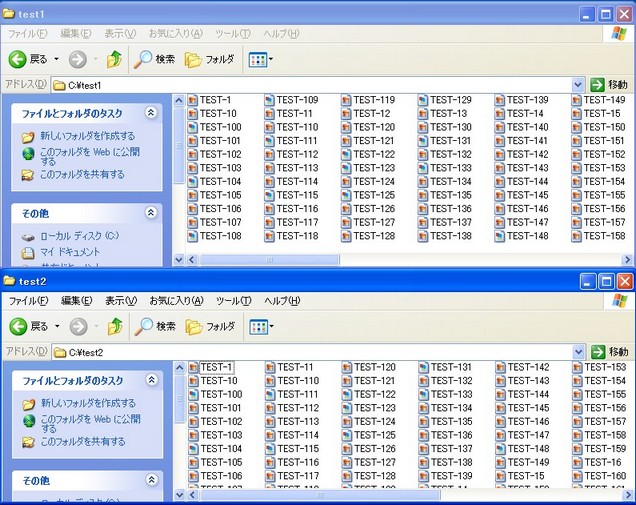Click horizontal scrollbar in test1 file list

pos(400,259)
